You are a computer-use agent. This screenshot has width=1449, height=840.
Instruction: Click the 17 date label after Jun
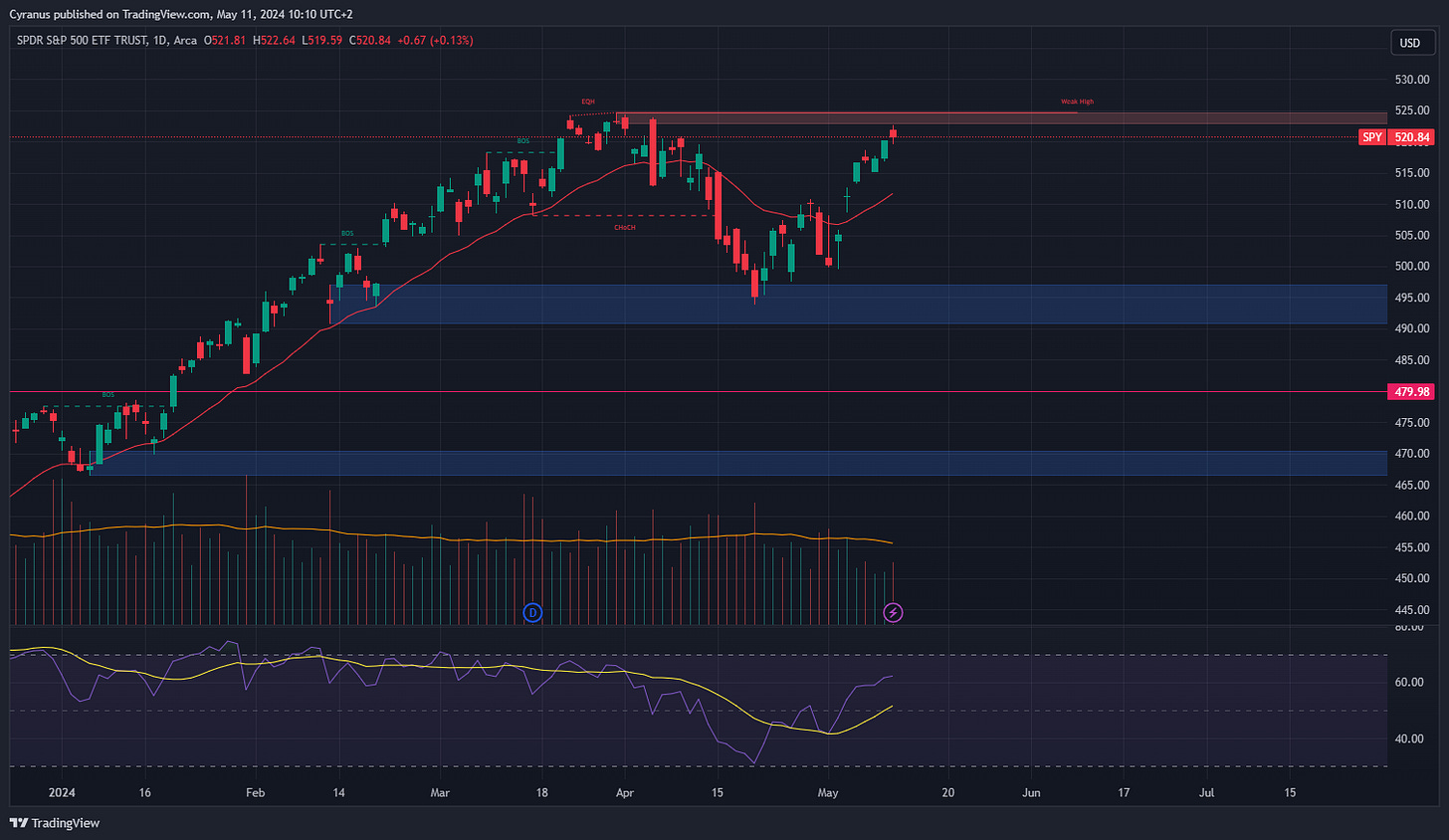point(1124,793)
